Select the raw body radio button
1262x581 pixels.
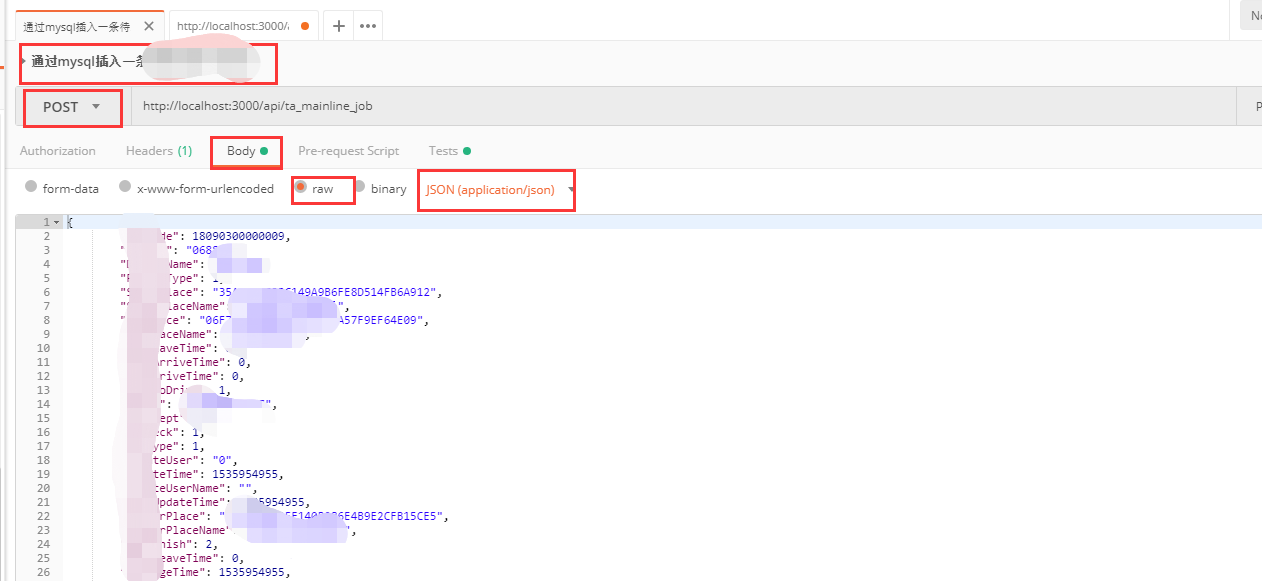pyautogui.click(x=301, y=187)
